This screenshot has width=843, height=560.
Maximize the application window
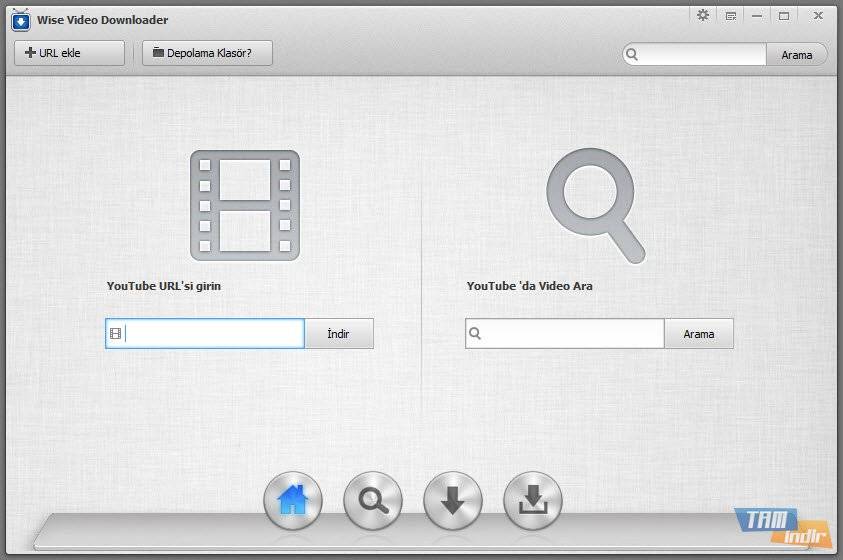(784, 16)
